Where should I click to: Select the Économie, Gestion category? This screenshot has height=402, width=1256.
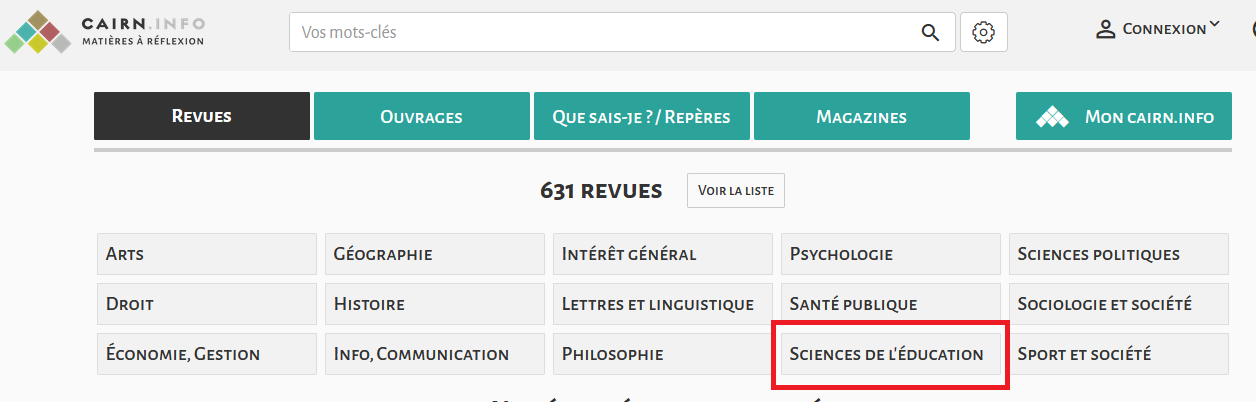[x=206, y=354]
